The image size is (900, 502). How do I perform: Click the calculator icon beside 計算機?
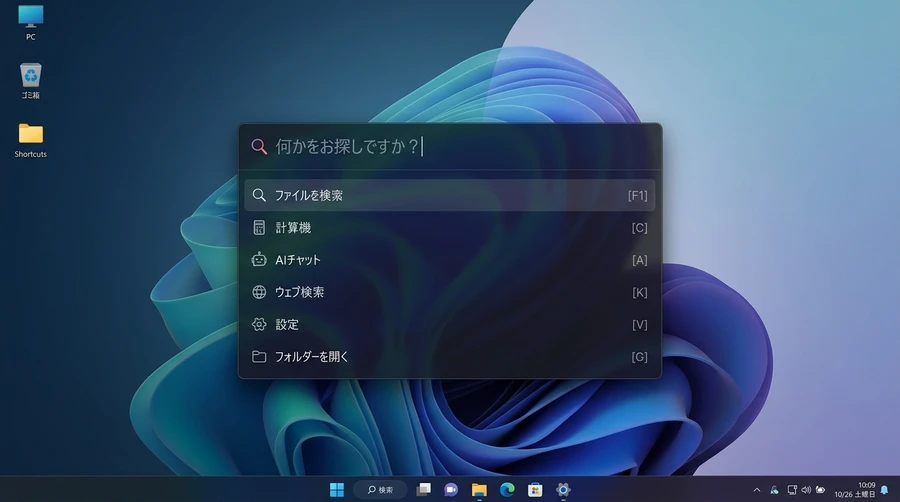pos(259,228)
